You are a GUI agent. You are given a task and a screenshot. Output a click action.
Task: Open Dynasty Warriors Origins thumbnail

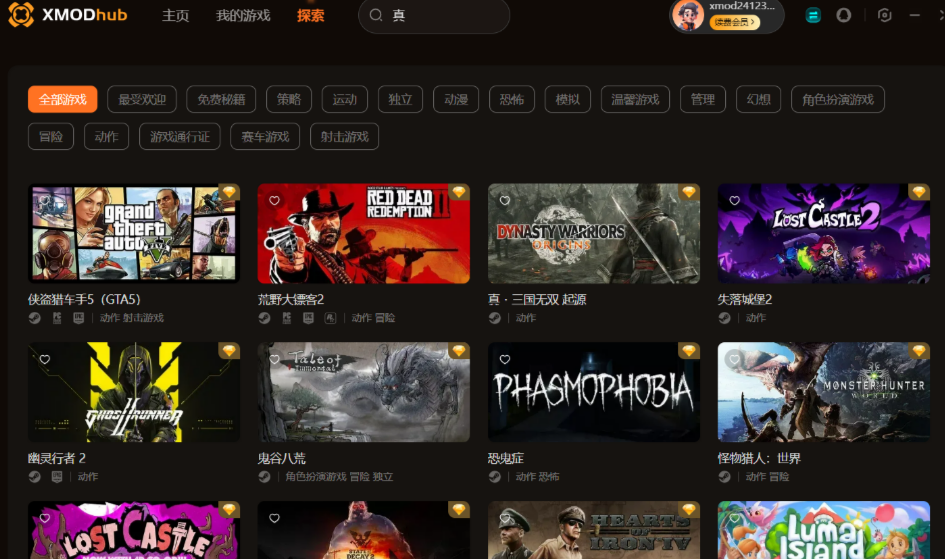(x=594, y=234)
